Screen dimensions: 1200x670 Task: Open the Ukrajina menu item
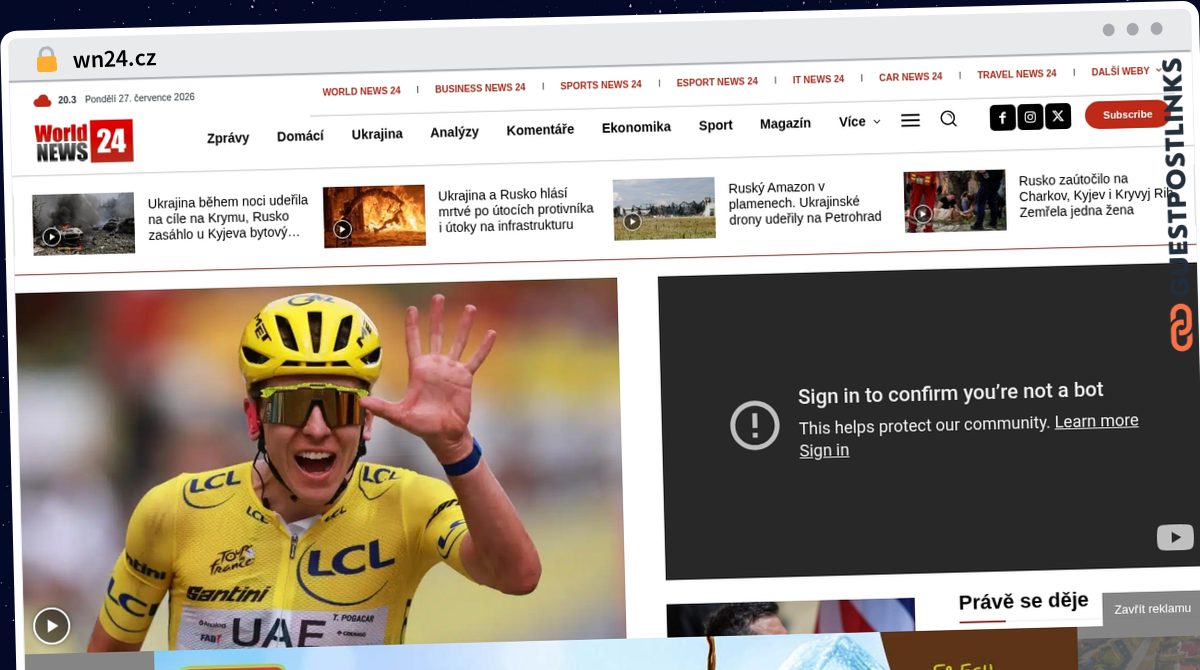point(377,134)
